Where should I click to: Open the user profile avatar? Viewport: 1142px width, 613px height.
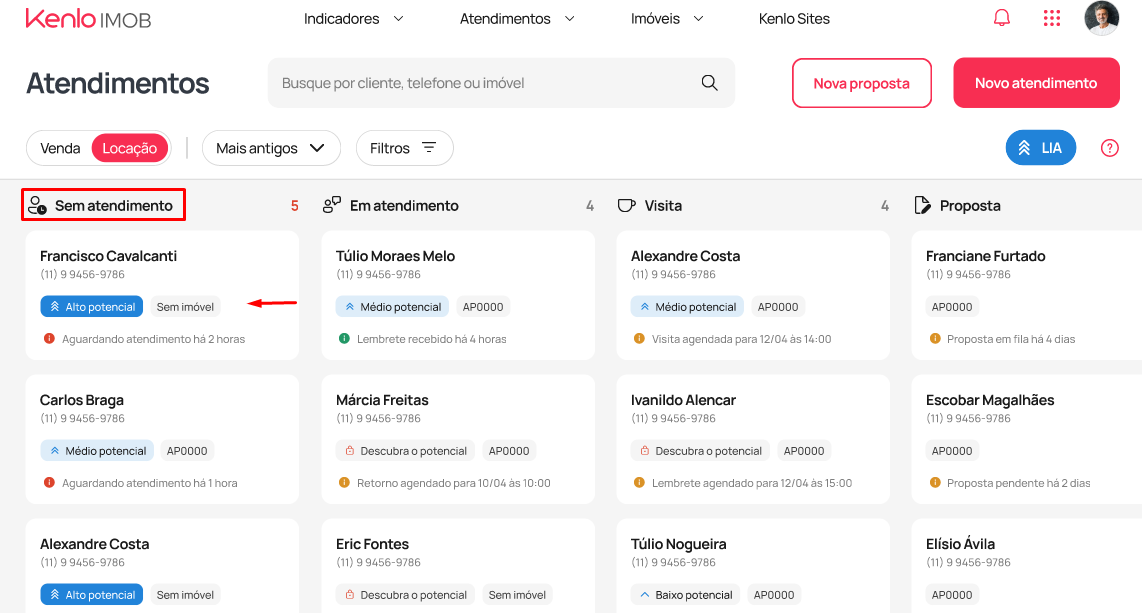(1101, 17)
